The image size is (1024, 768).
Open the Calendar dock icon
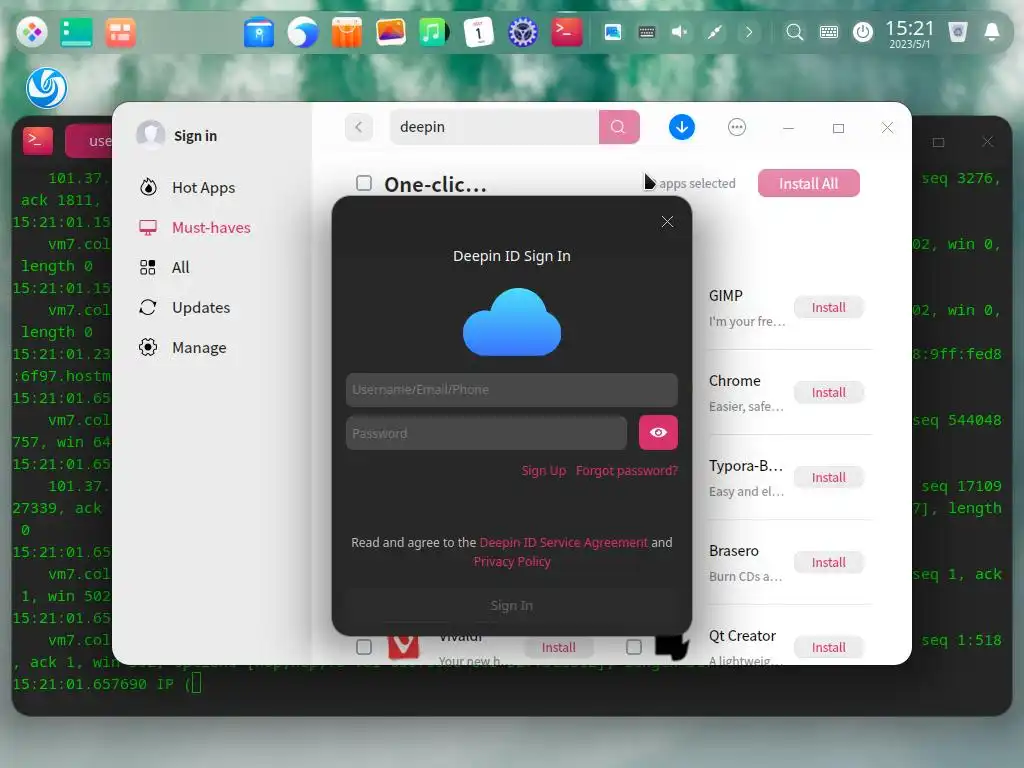click(x=478, y=32)
